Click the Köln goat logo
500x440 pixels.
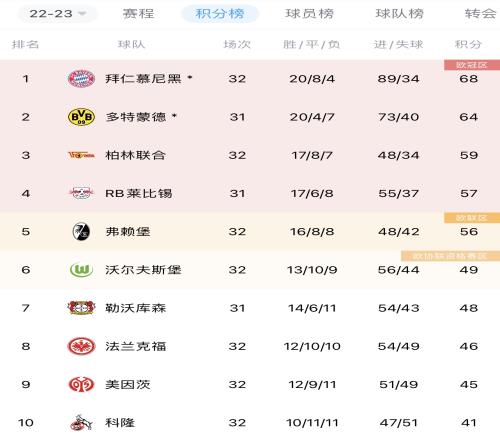click(81, 422)
